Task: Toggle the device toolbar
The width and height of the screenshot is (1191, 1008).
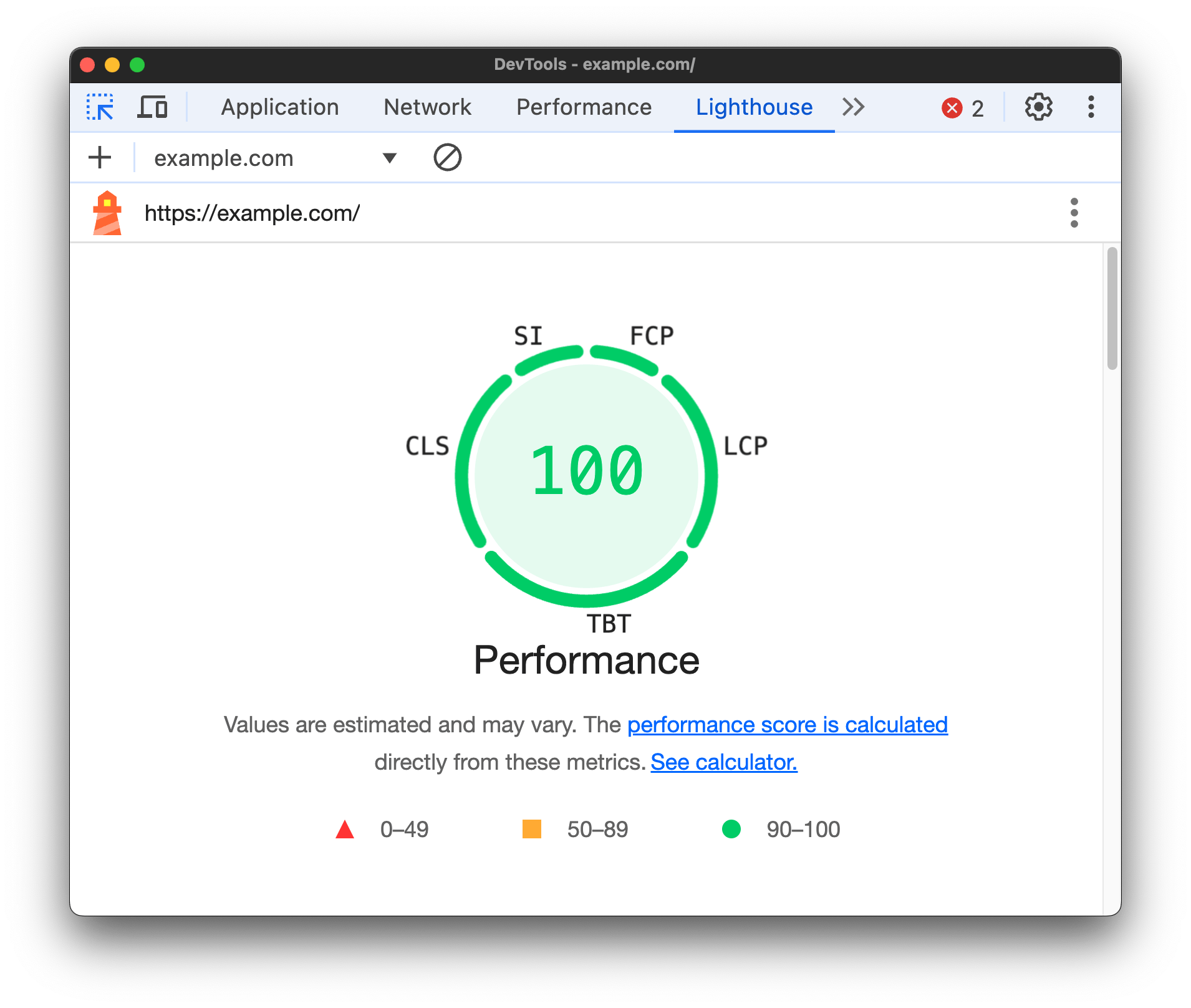Action: [153, 107]
